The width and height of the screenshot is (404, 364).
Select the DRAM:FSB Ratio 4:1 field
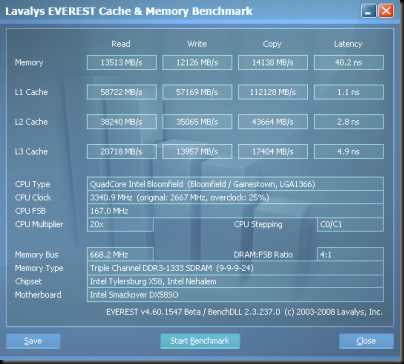tap(350, 255)
